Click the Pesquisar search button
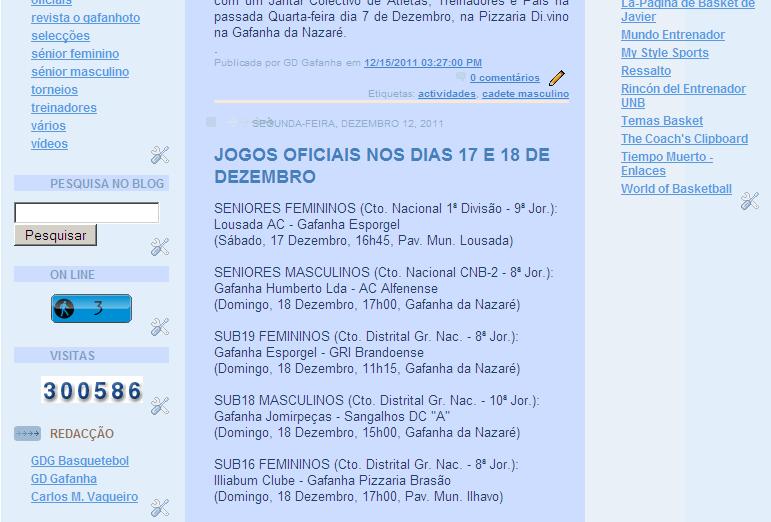The height and width of the screenshot is (522, 771). pos(56,235)
